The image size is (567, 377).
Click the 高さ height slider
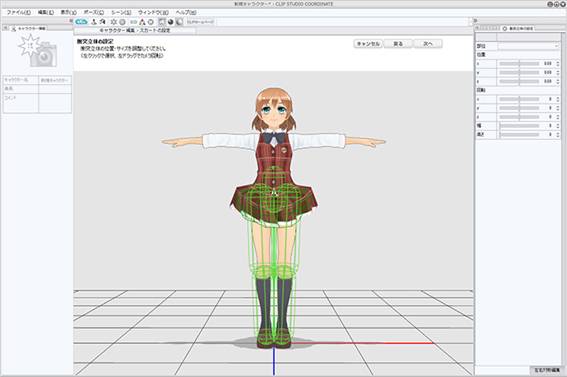point(519,134)
